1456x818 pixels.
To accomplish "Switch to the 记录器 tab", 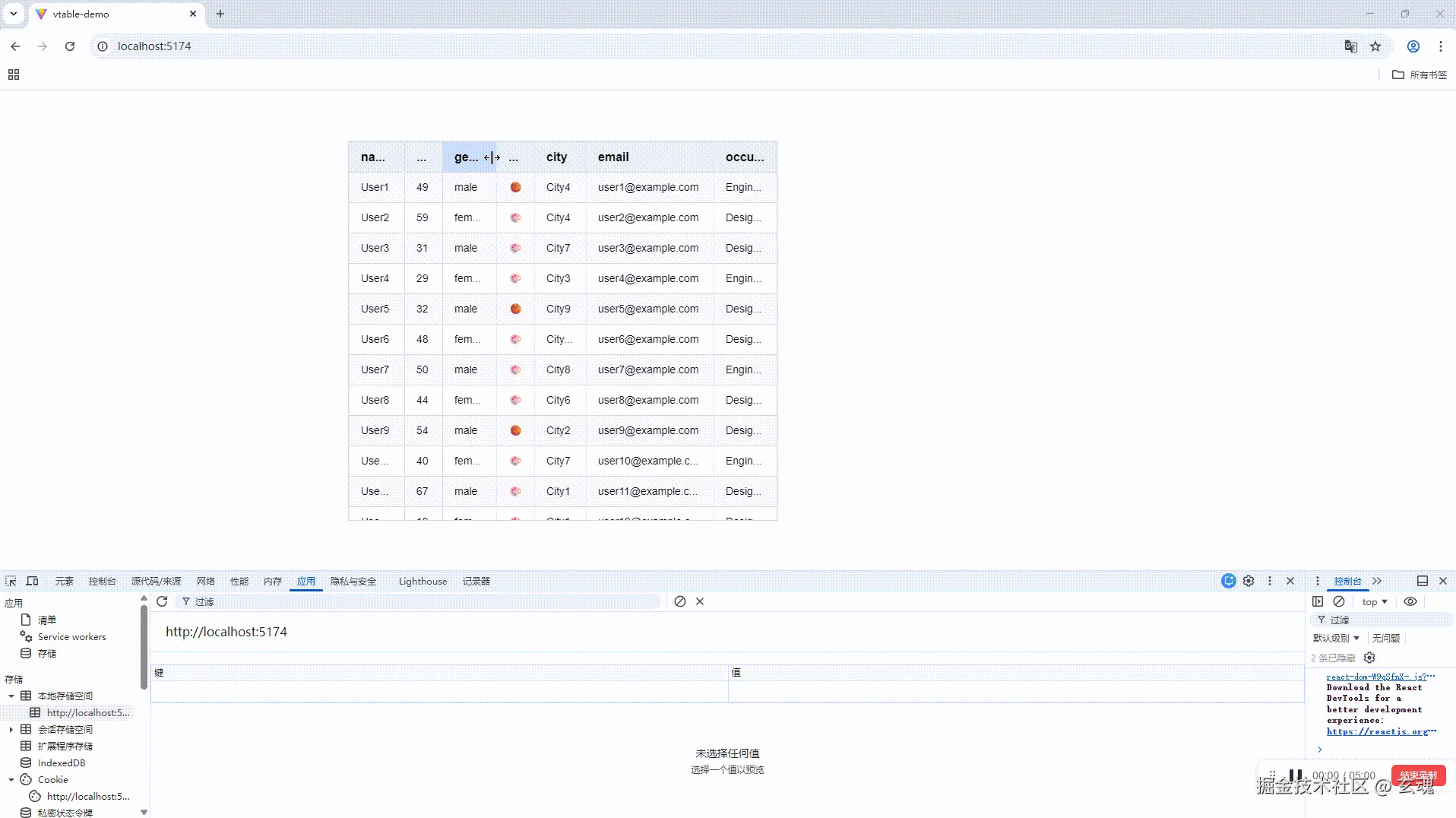I will coord(476,581).
